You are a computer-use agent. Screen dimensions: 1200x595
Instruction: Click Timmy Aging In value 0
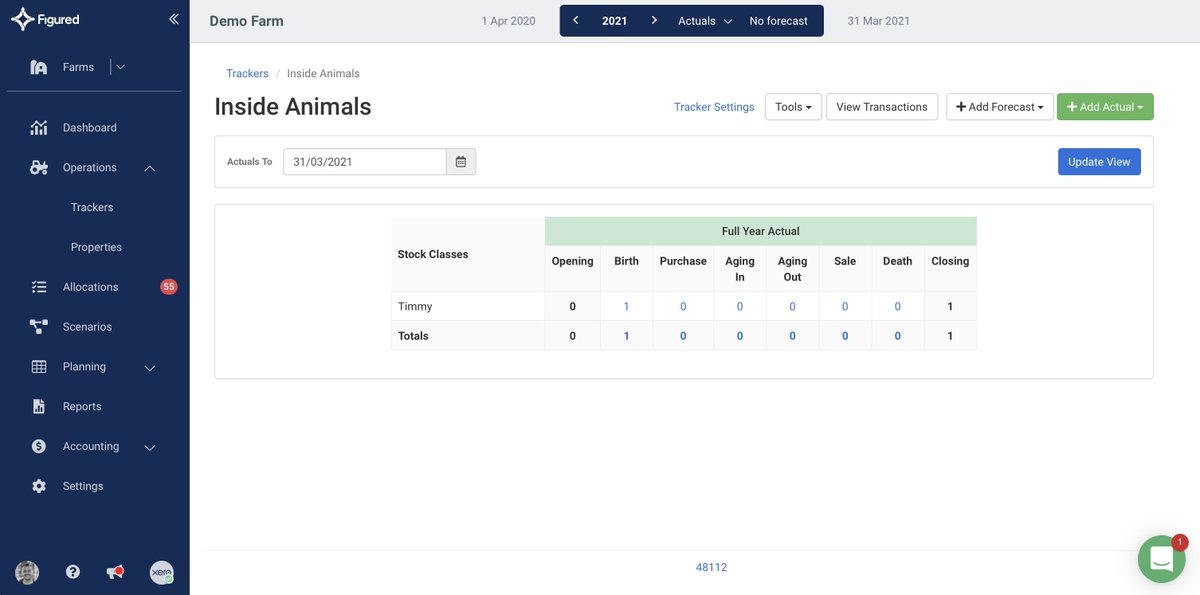click(x=740, y=307)
